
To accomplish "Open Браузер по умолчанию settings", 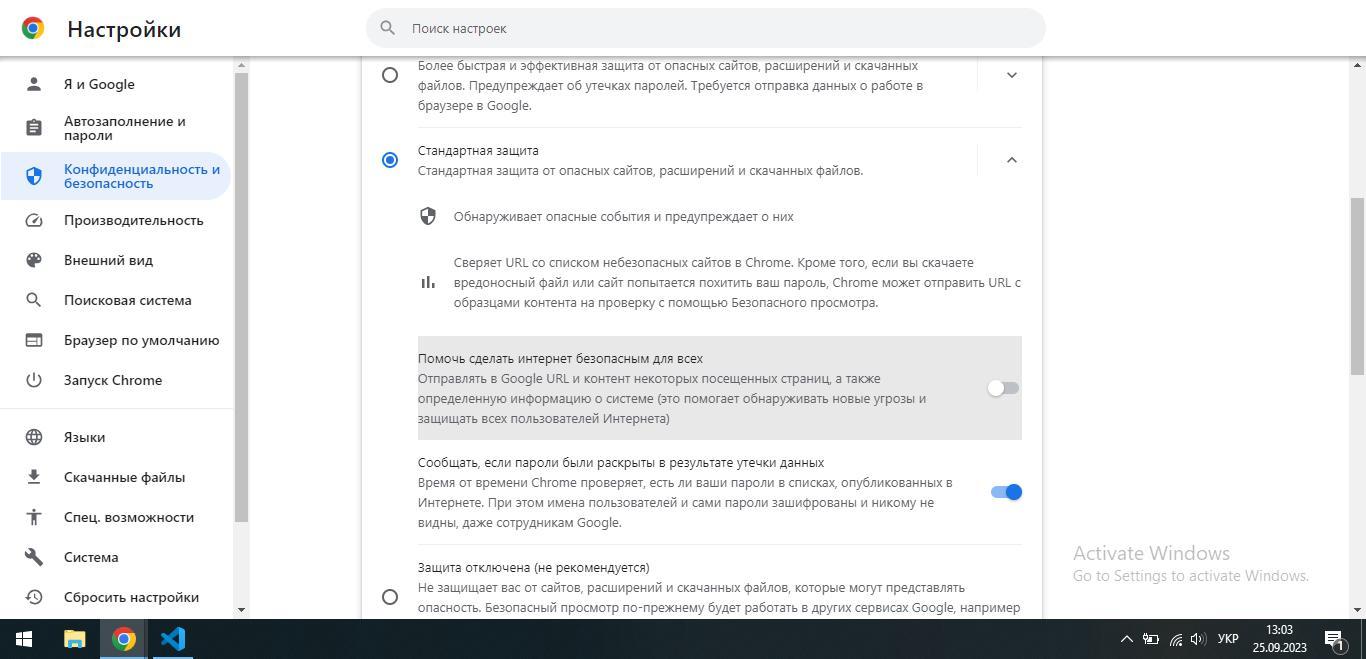I will point(141,340).
